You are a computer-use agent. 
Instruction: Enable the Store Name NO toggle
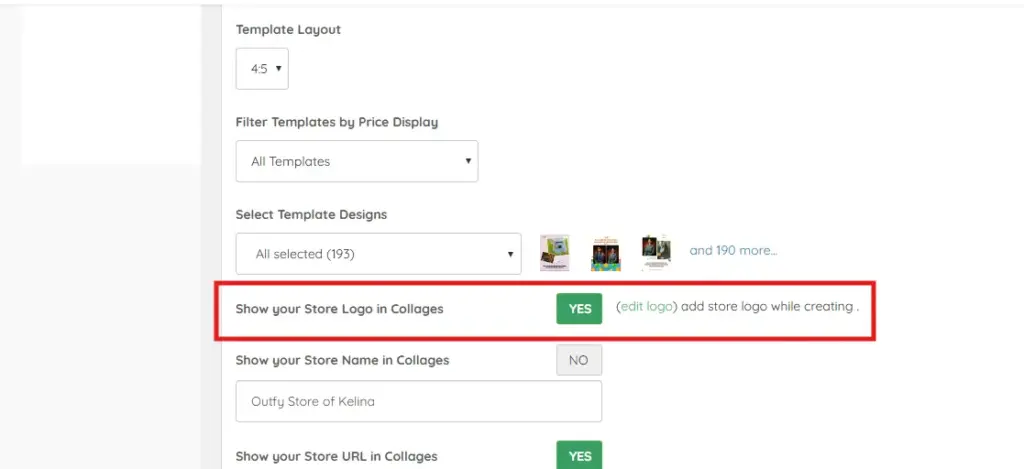click(x=579, y=361)
